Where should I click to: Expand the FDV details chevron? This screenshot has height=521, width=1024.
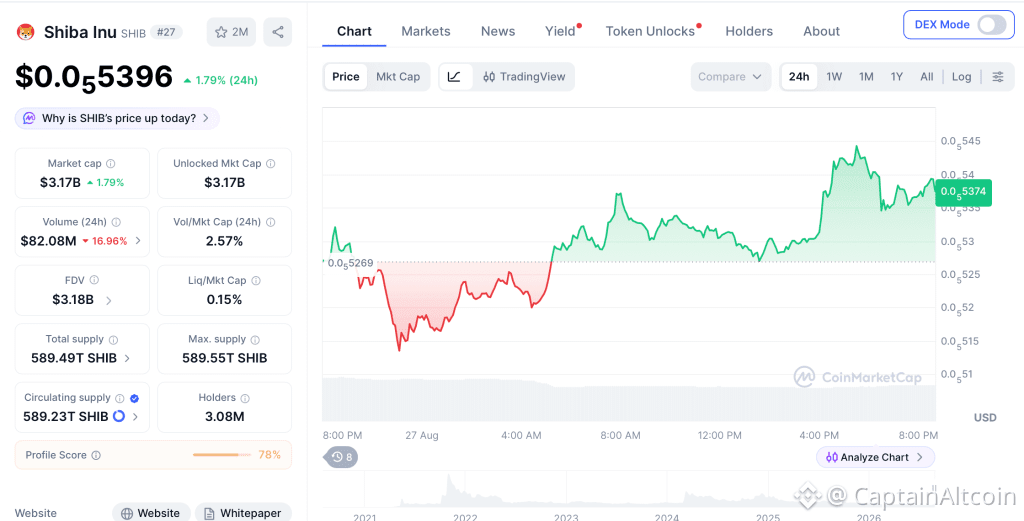(108, 300)
